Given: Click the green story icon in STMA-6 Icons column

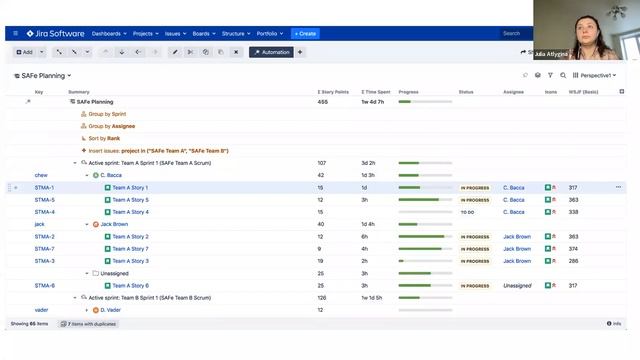Looking at the screenshot, I should (548, 285).
